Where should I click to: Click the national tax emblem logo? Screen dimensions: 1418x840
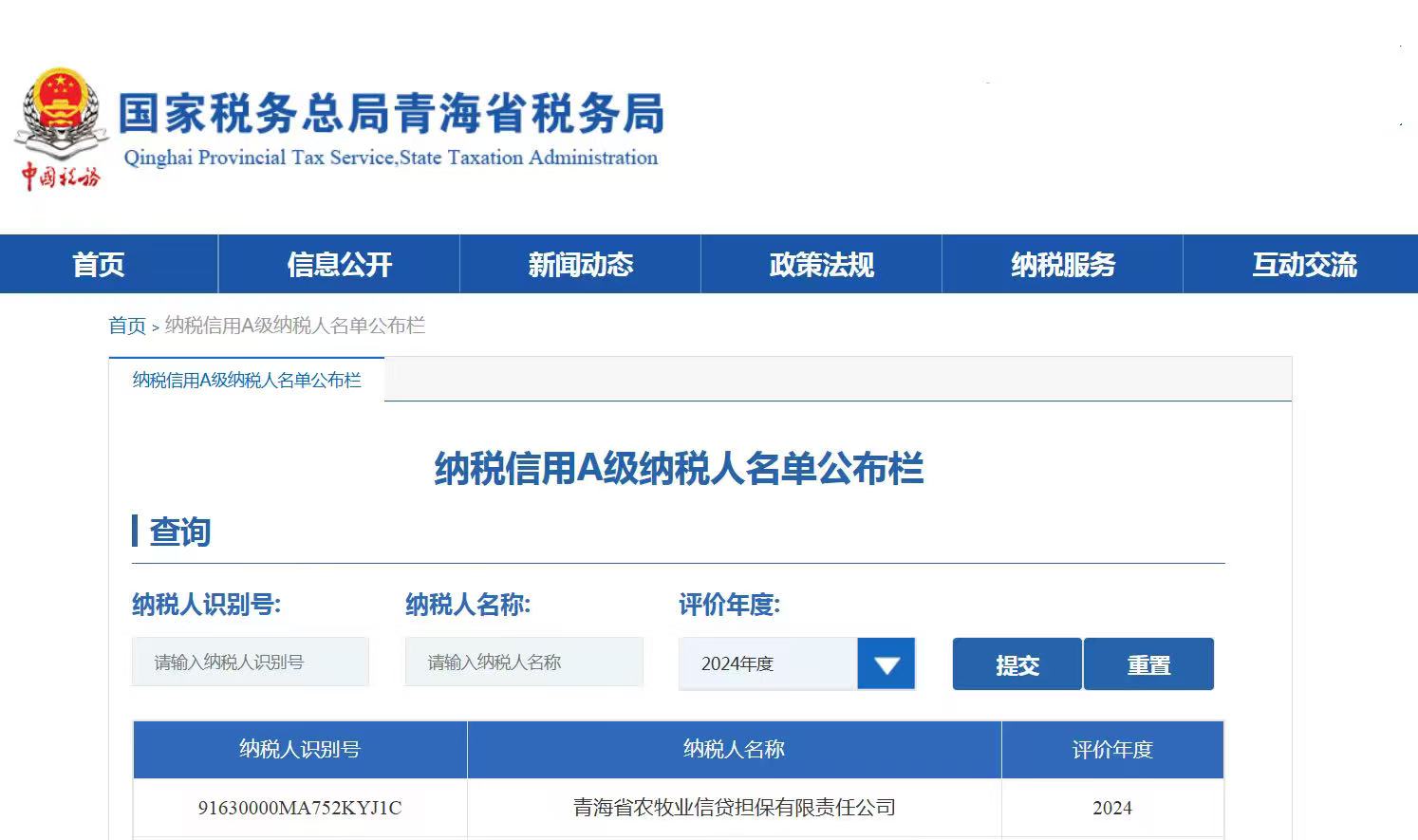(x=61, y=128)
